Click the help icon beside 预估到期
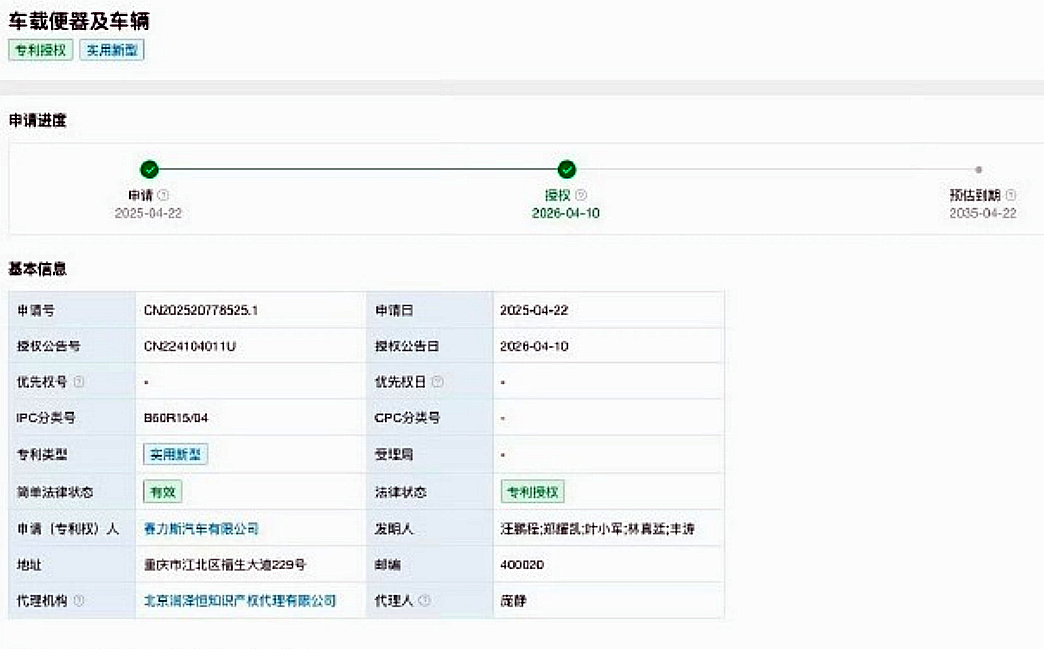 1010,196
